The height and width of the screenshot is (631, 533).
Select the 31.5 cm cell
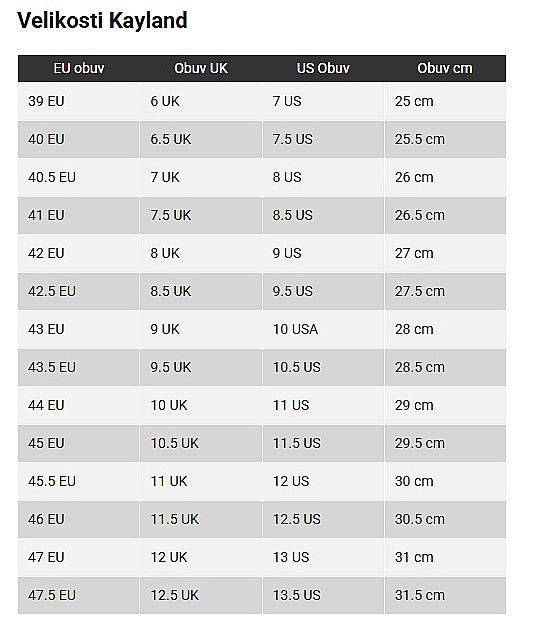tap(445, 596)
